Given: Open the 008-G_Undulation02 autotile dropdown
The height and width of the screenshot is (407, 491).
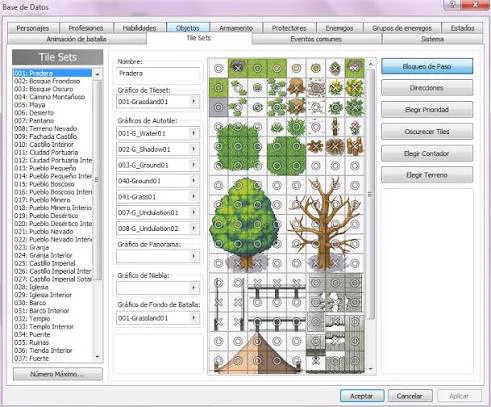Looking at the screenshot, I should coord(194,228).
